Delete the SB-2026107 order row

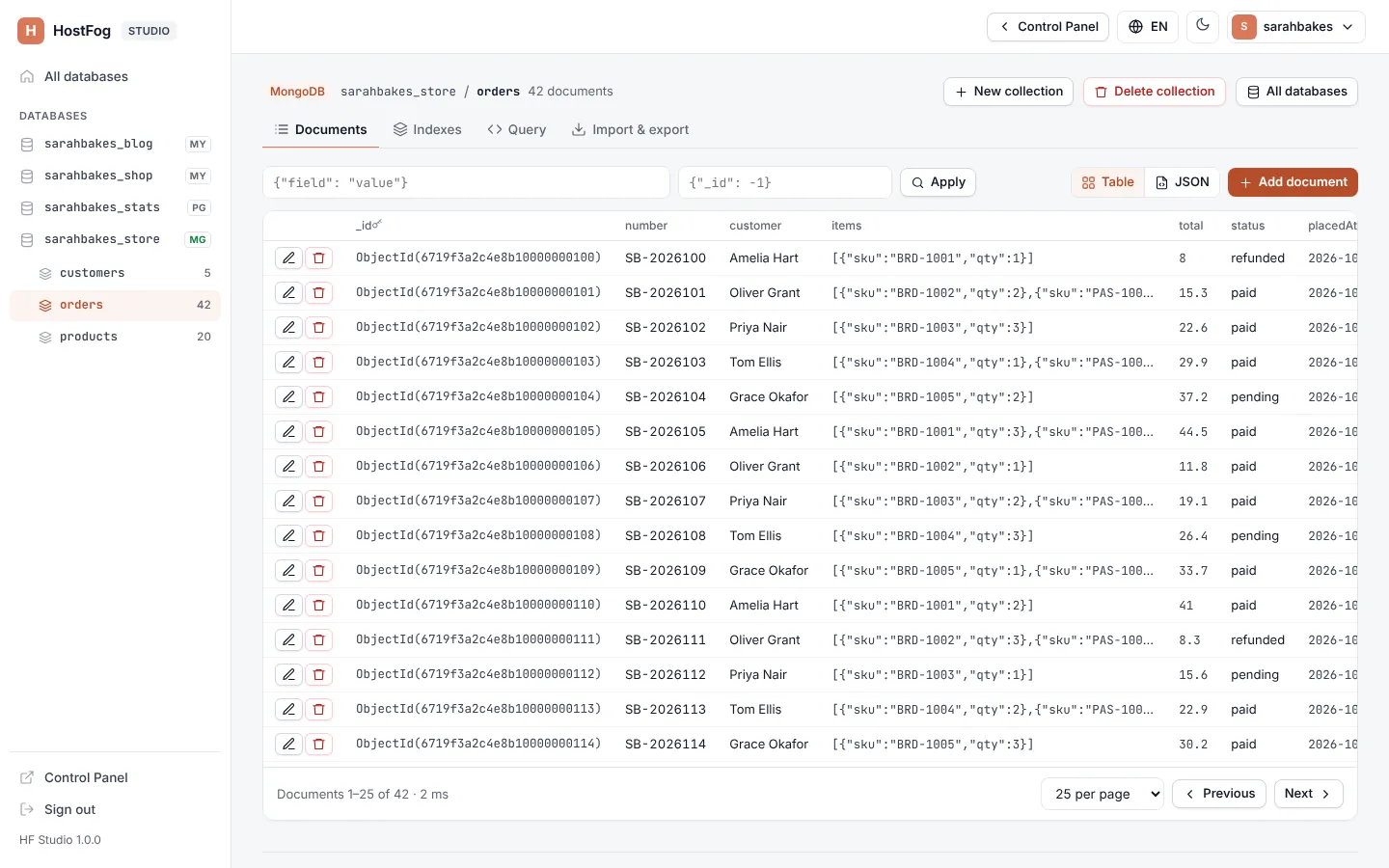[x=319, y=502]
